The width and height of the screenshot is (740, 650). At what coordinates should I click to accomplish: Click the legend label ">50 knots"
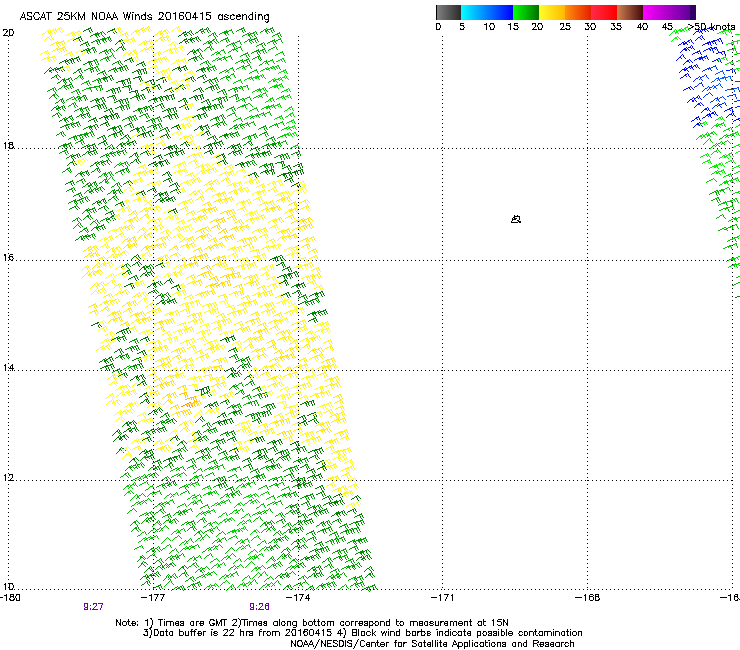[711, 27]
